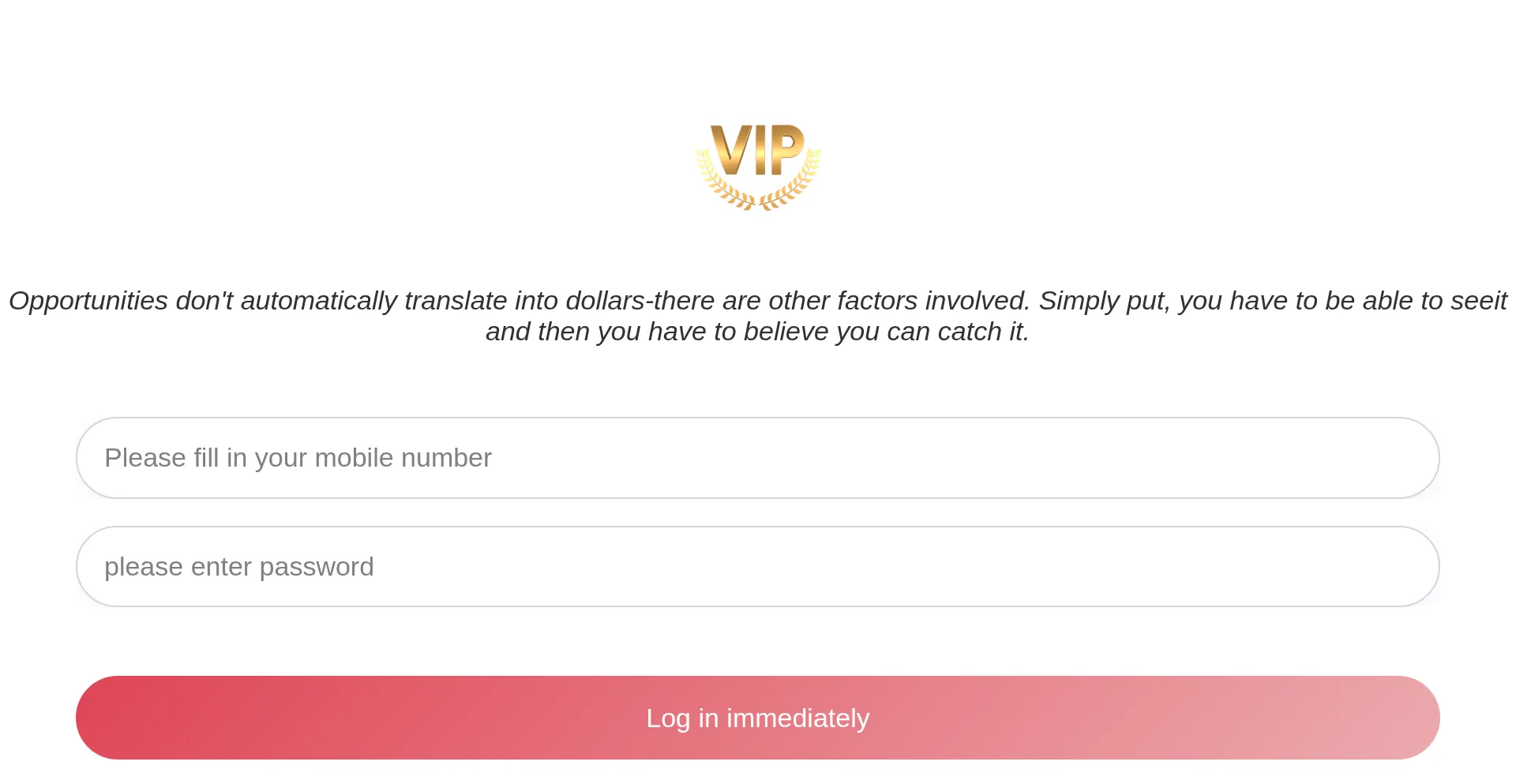Click the letter I in the VIP logo
This screenshot has height=784, width=1516.
coord(761,150)
